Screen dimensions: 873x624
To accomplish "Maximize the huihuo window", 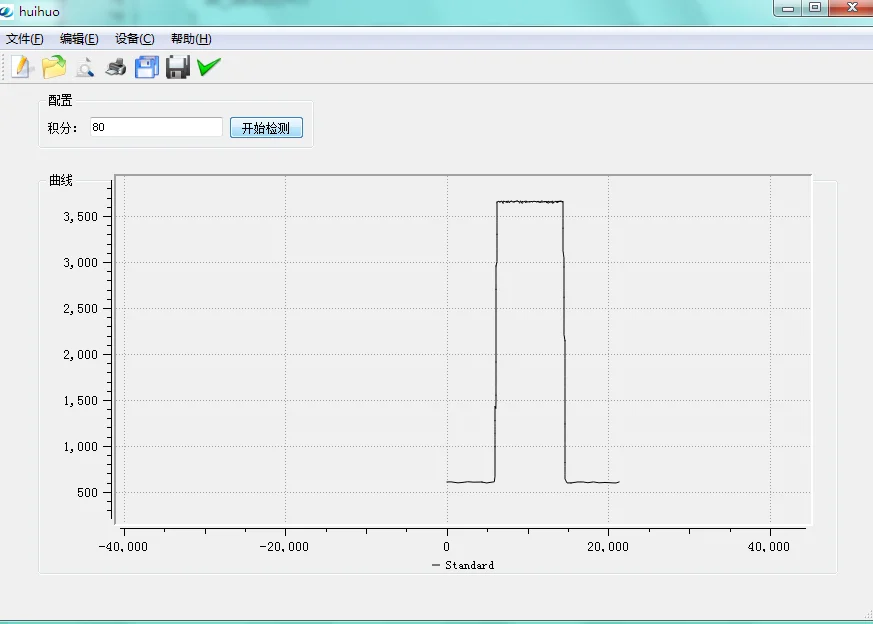I will tap(815, 8).
